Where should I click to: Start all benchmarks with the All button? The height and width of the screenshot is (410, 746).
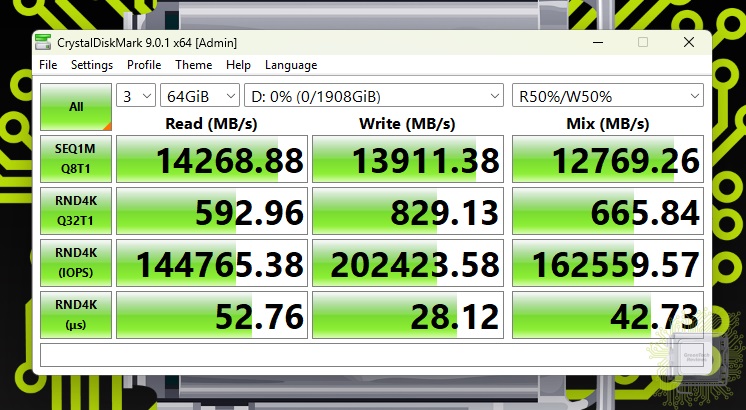(76, 107)
